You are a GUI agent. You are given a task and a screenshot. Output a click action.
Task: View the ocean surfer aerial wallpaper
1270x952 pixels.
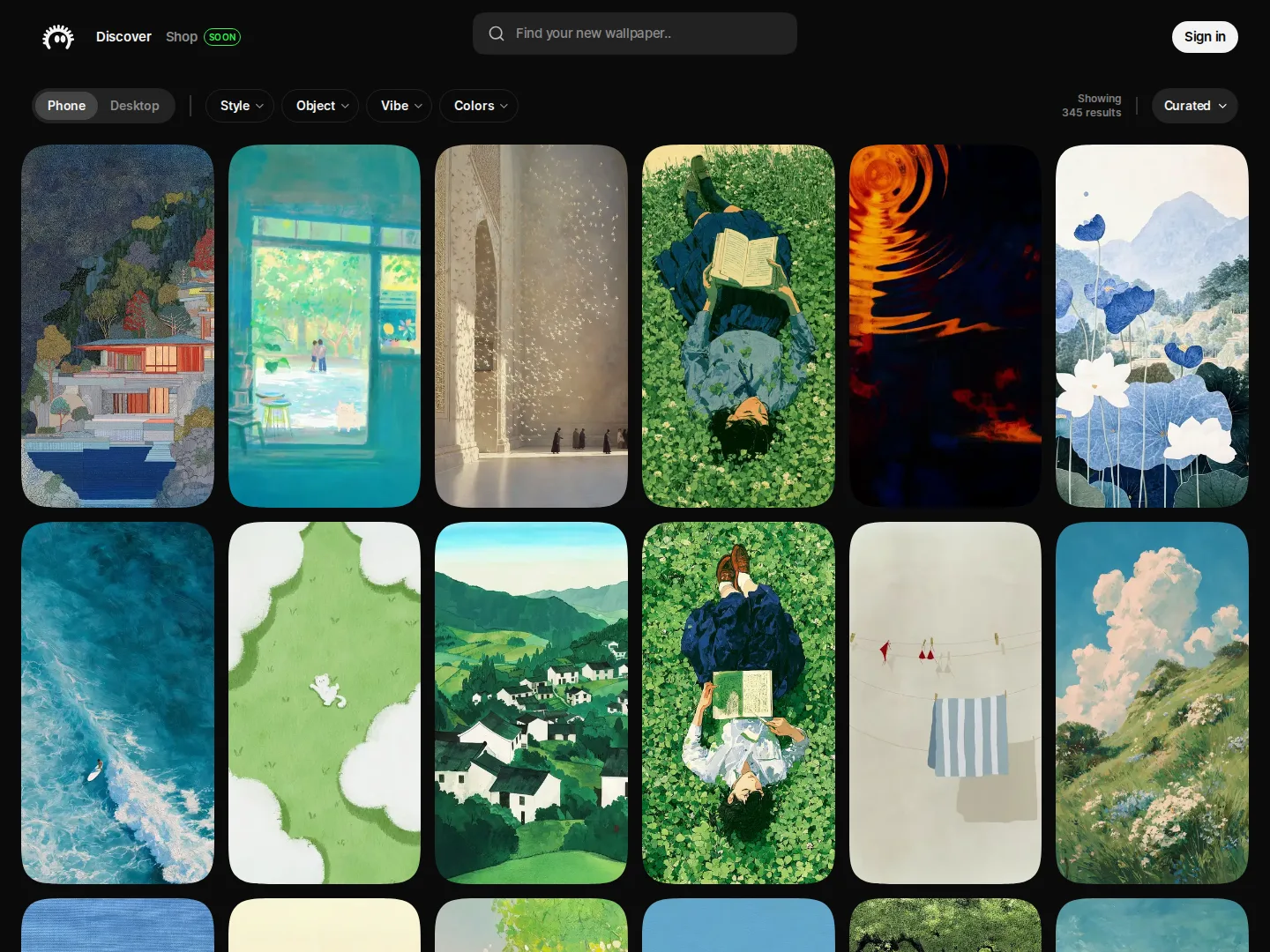coord(117,703)
